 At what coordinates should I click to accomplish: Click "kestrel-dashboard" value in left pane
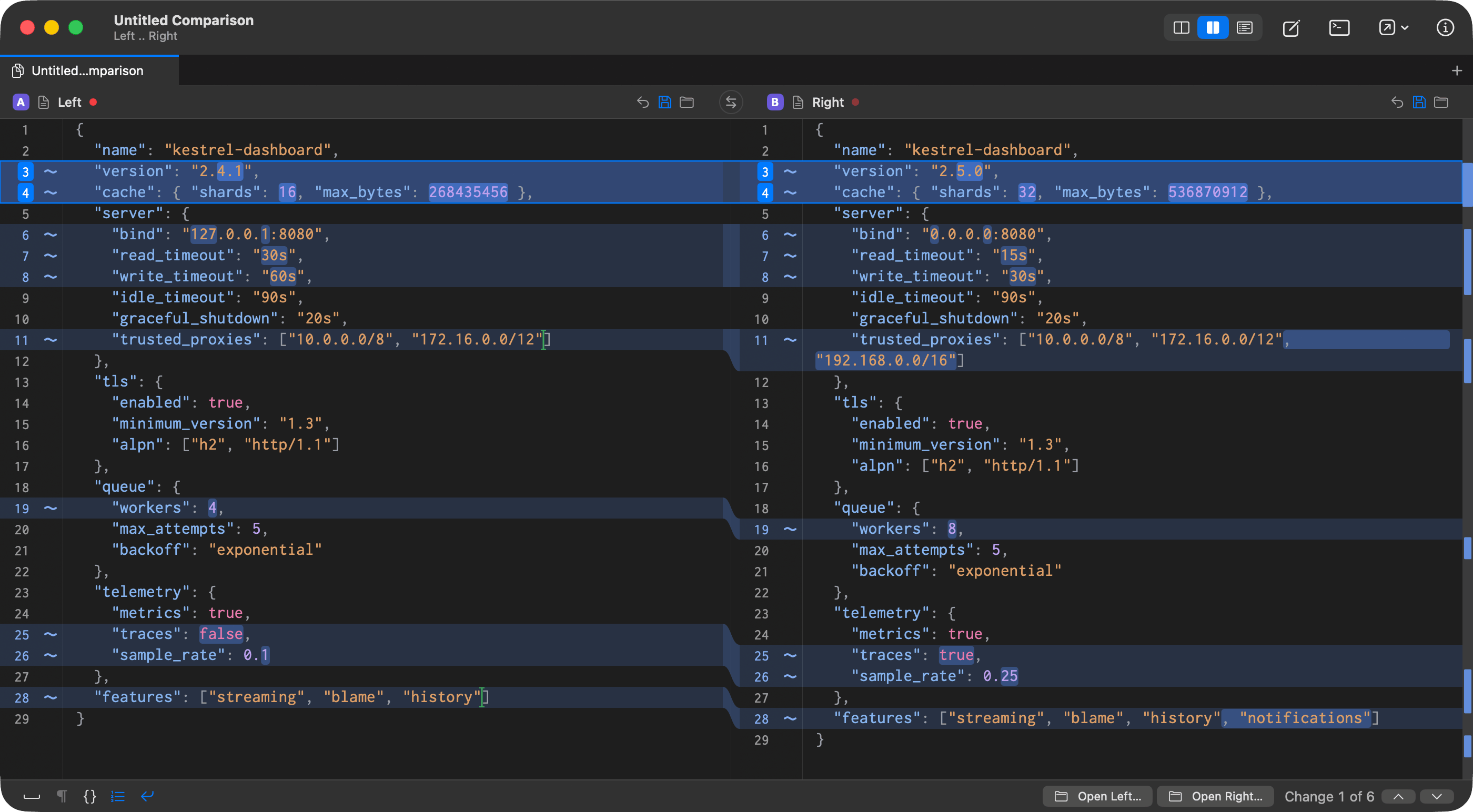point(248,150)
